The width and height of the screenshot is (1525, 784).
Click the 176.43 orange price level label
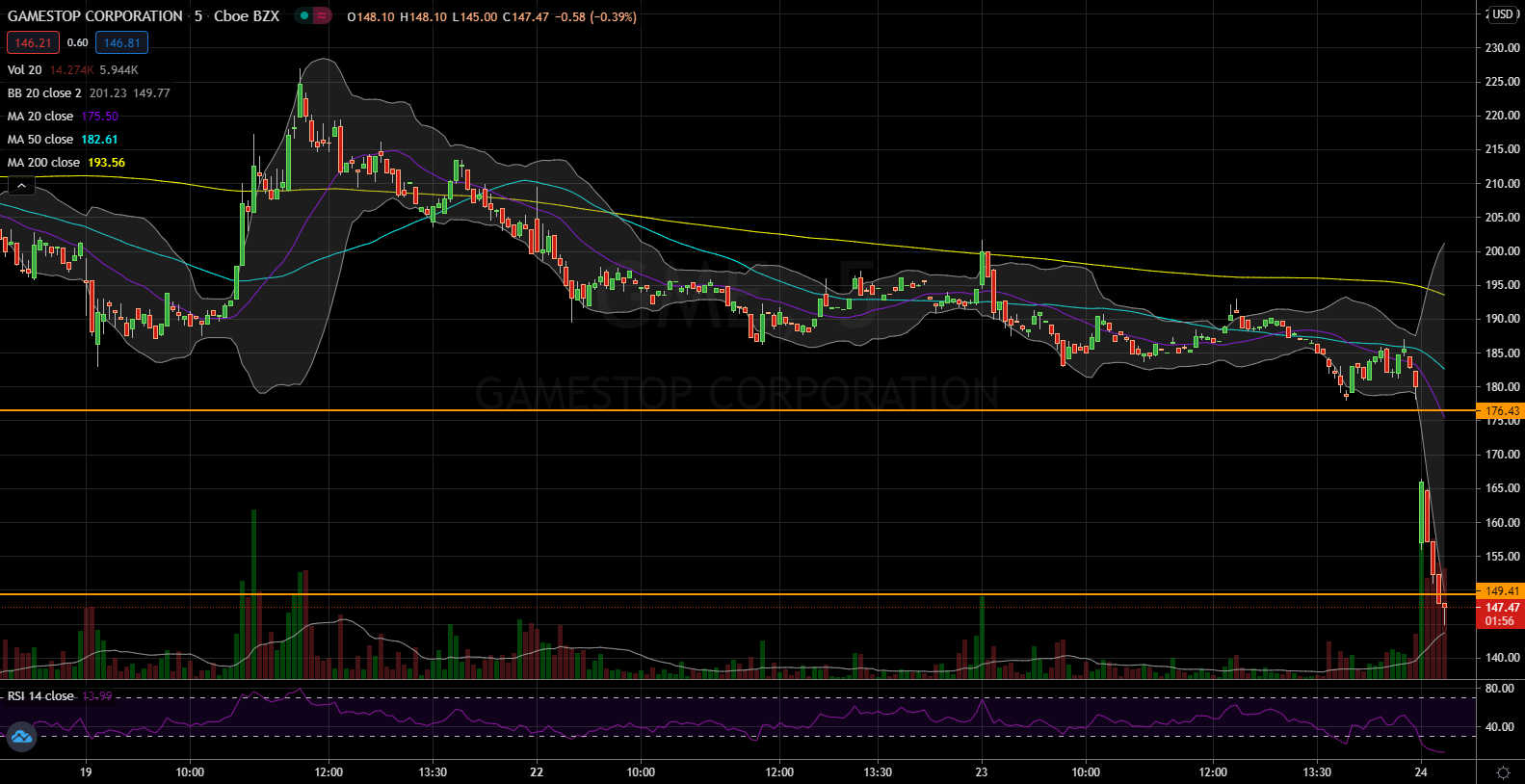1501,411
